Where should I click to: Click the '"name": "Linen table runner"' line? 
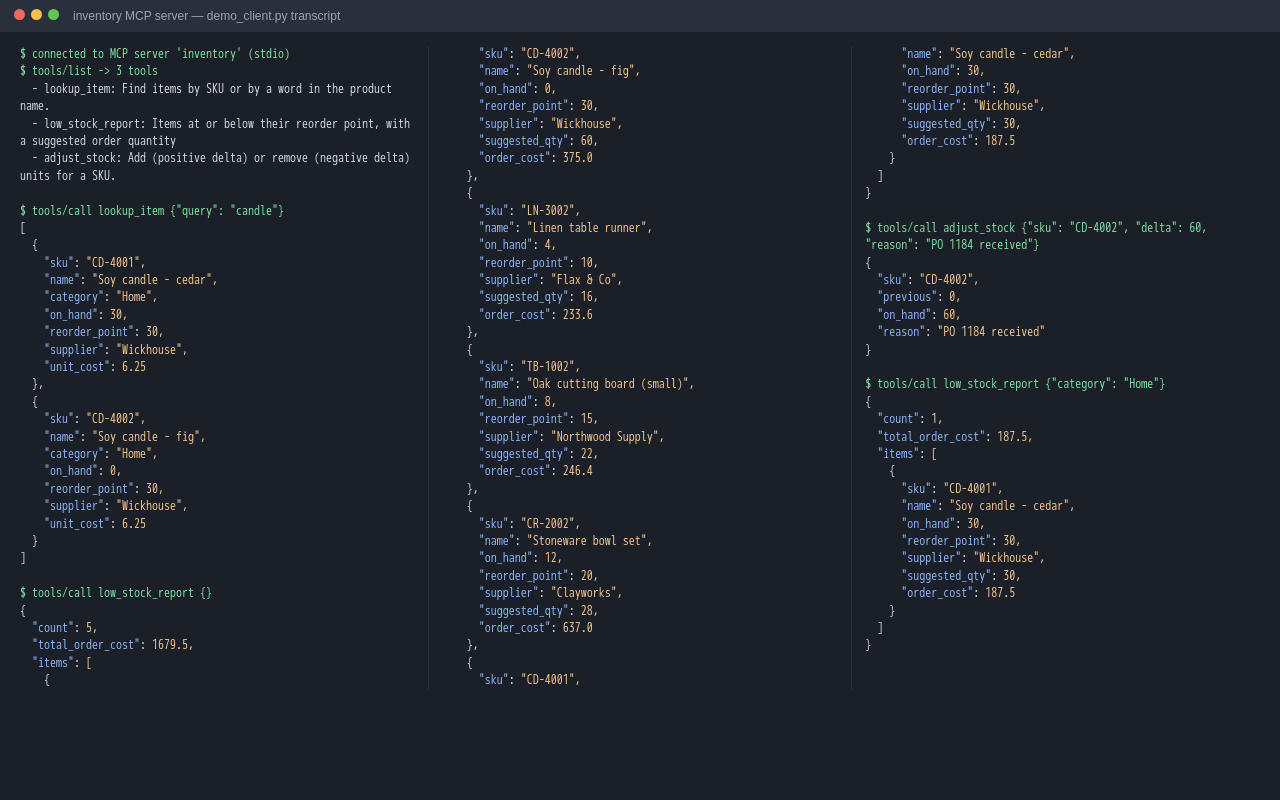(566, 228)
